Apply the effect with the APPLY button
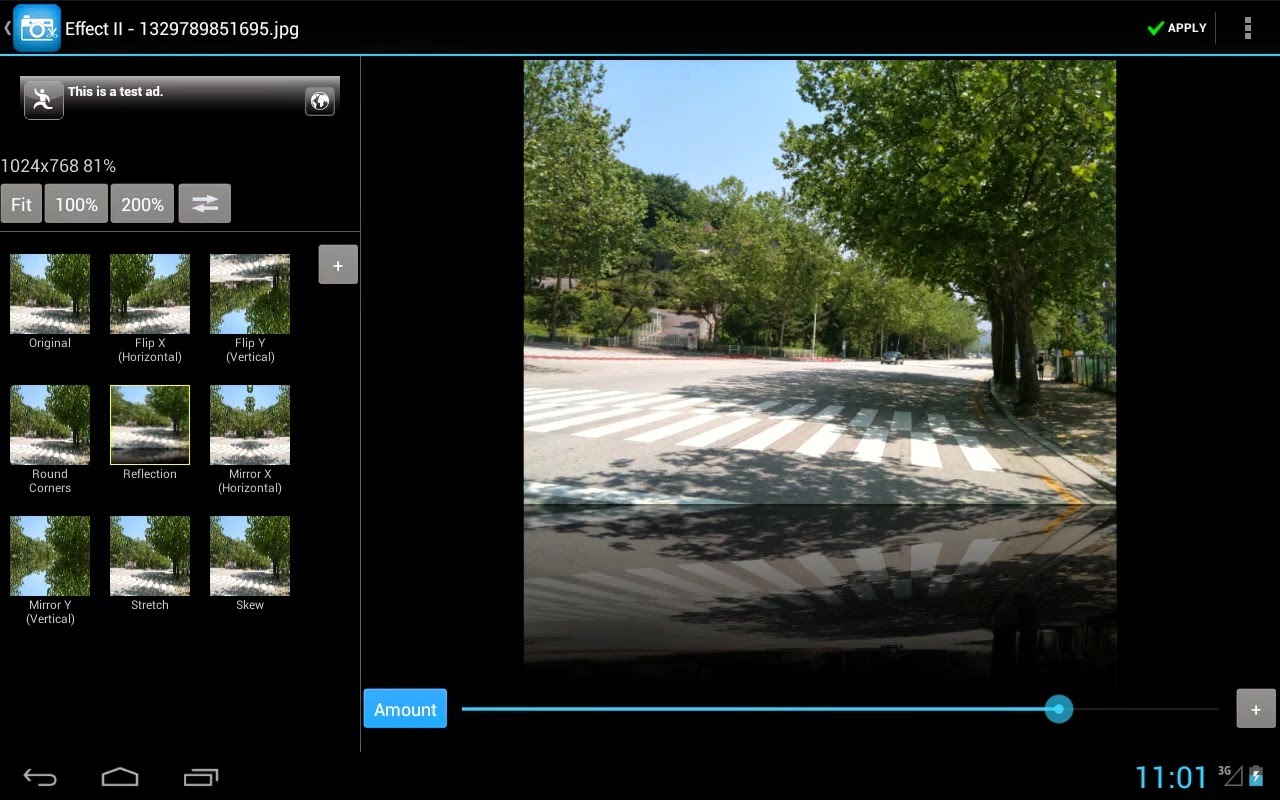Viewport: 1280px width, 800px height. pyautogui.click(x=1177, y=28)
